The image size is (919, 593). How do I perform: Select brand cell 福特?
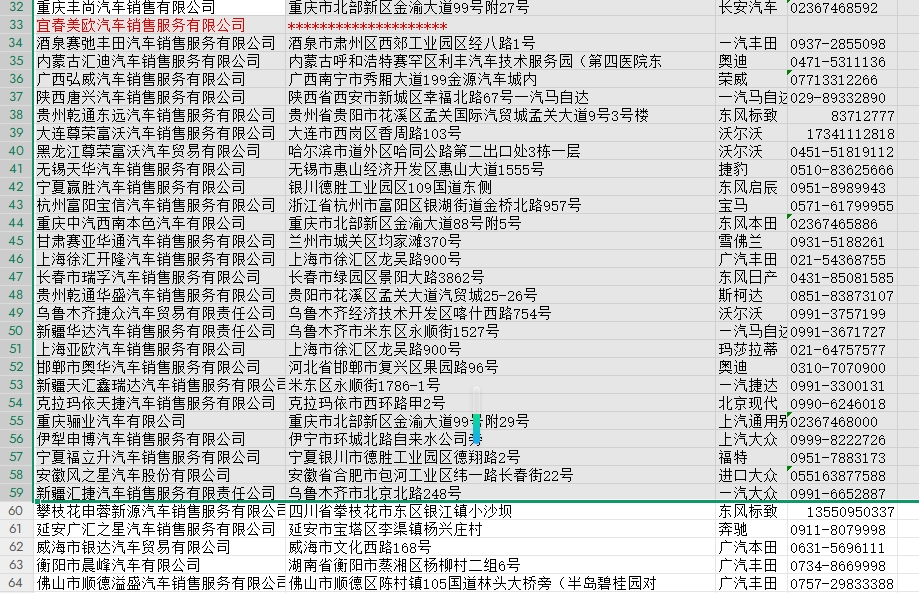[751, 458]
